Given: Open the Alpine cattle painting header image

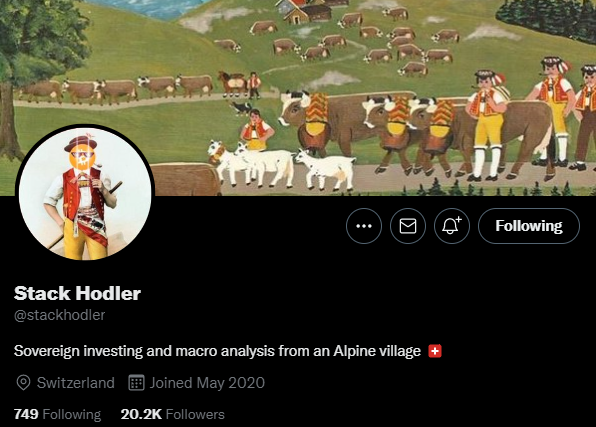Looking at the screenshot, I should (x=298, y=98).
